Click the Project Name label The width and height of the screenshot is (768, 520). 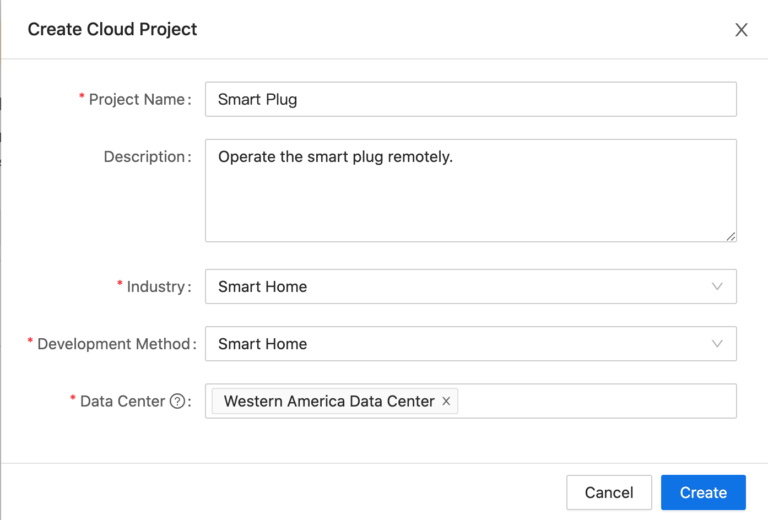click(137, 99)
